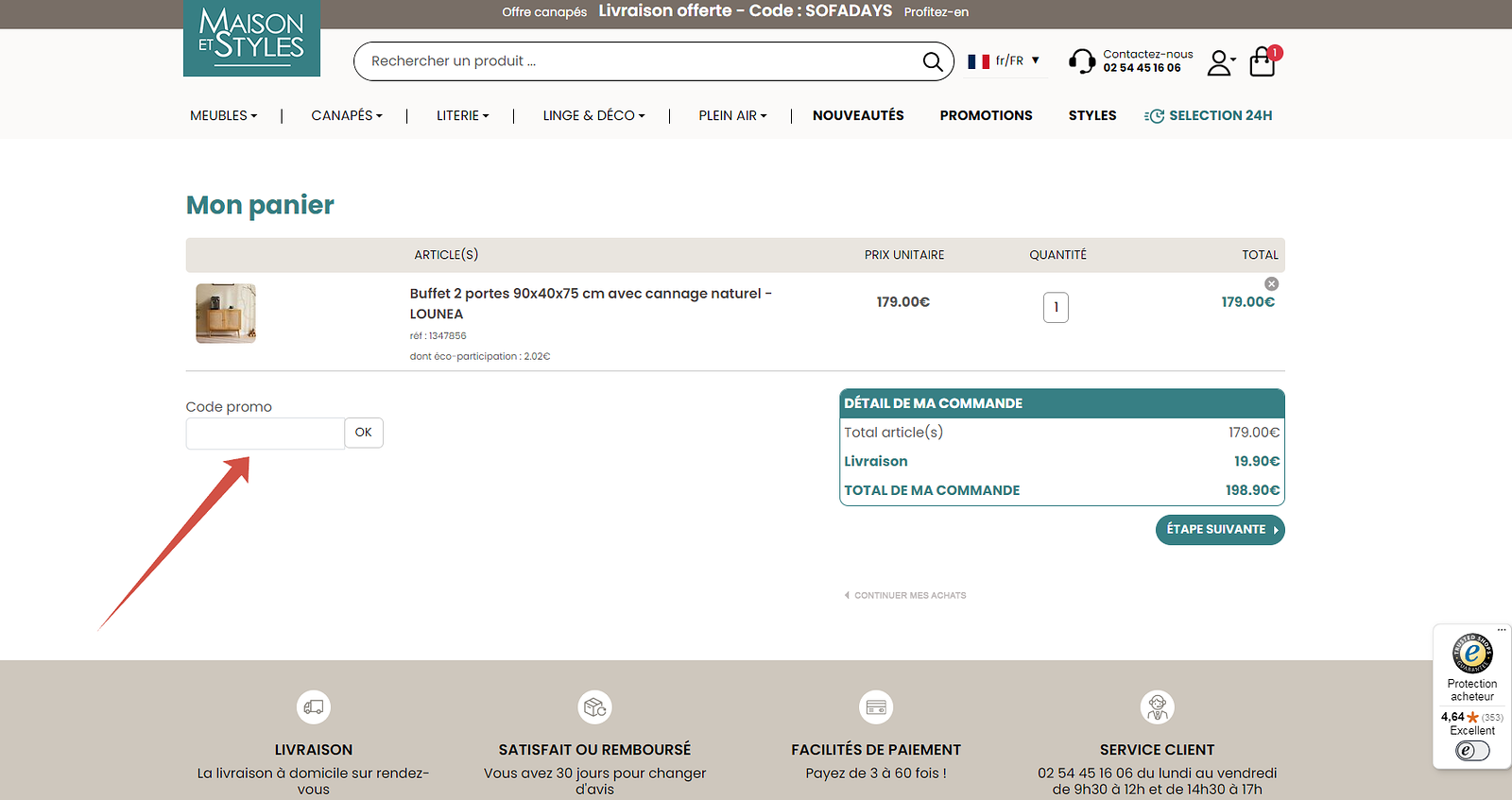Screen dimensions: 1512x800
Task: Click the search magnifier icon
Action: [x=933, y=61]
